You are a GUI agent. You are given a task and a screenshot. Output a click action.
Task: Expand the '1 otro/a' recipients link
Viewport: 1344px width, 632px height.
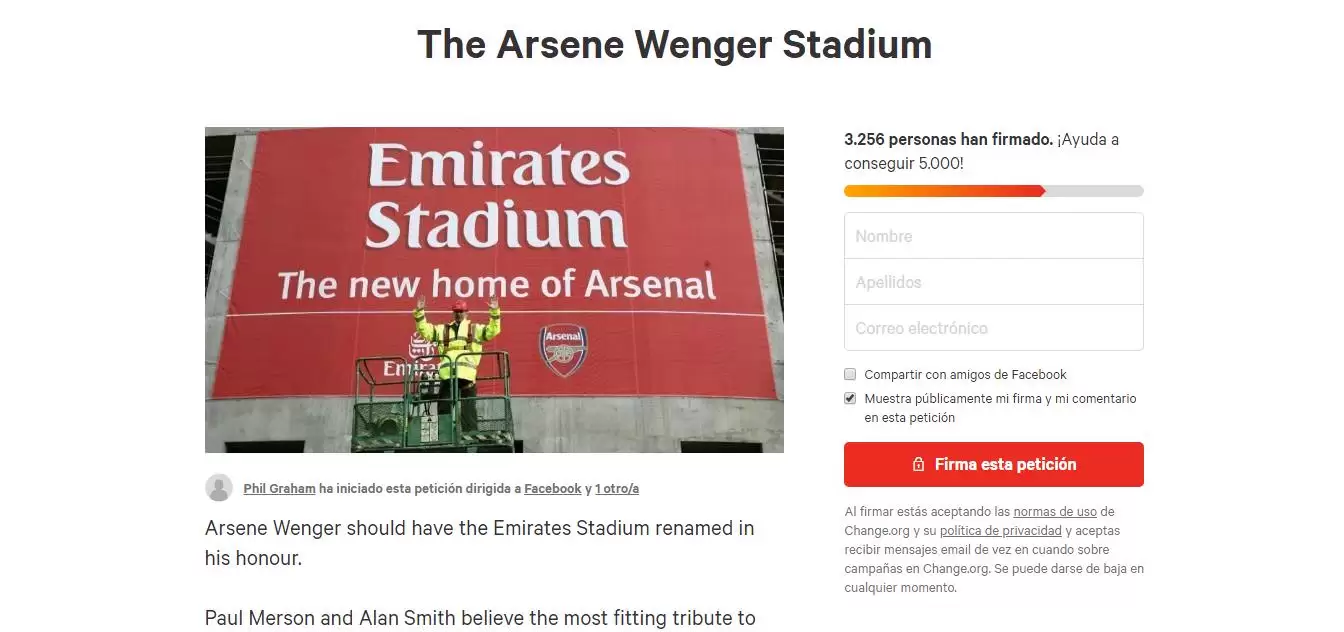click(x=616, y=489)
